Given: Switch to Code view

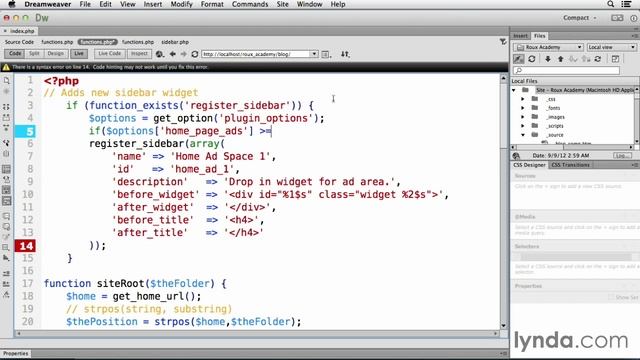Looking at the screenshot, I should click(15, 53).
